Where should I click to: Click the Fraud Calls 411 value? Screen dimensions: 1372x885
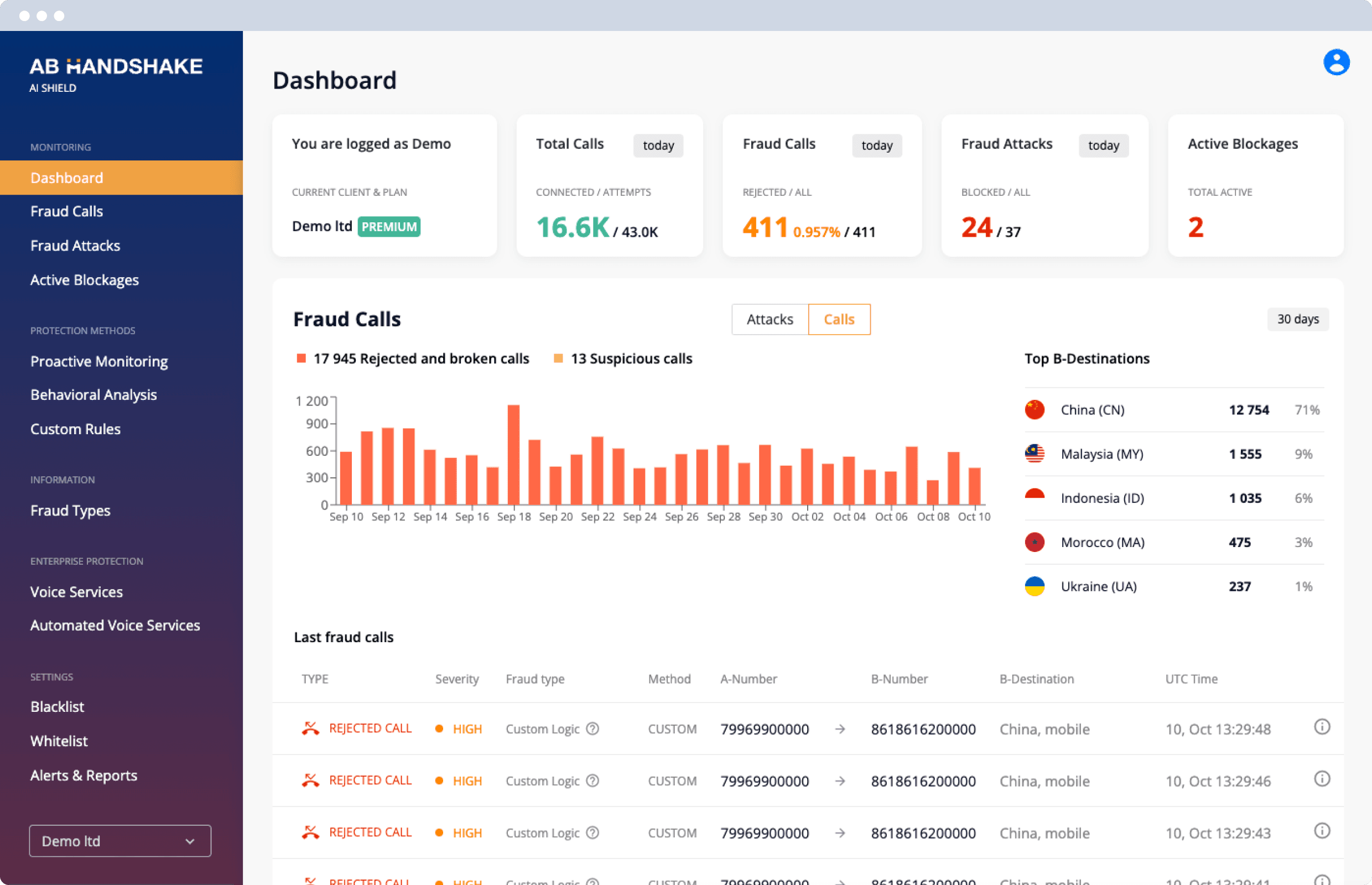(x=765, y=227)
